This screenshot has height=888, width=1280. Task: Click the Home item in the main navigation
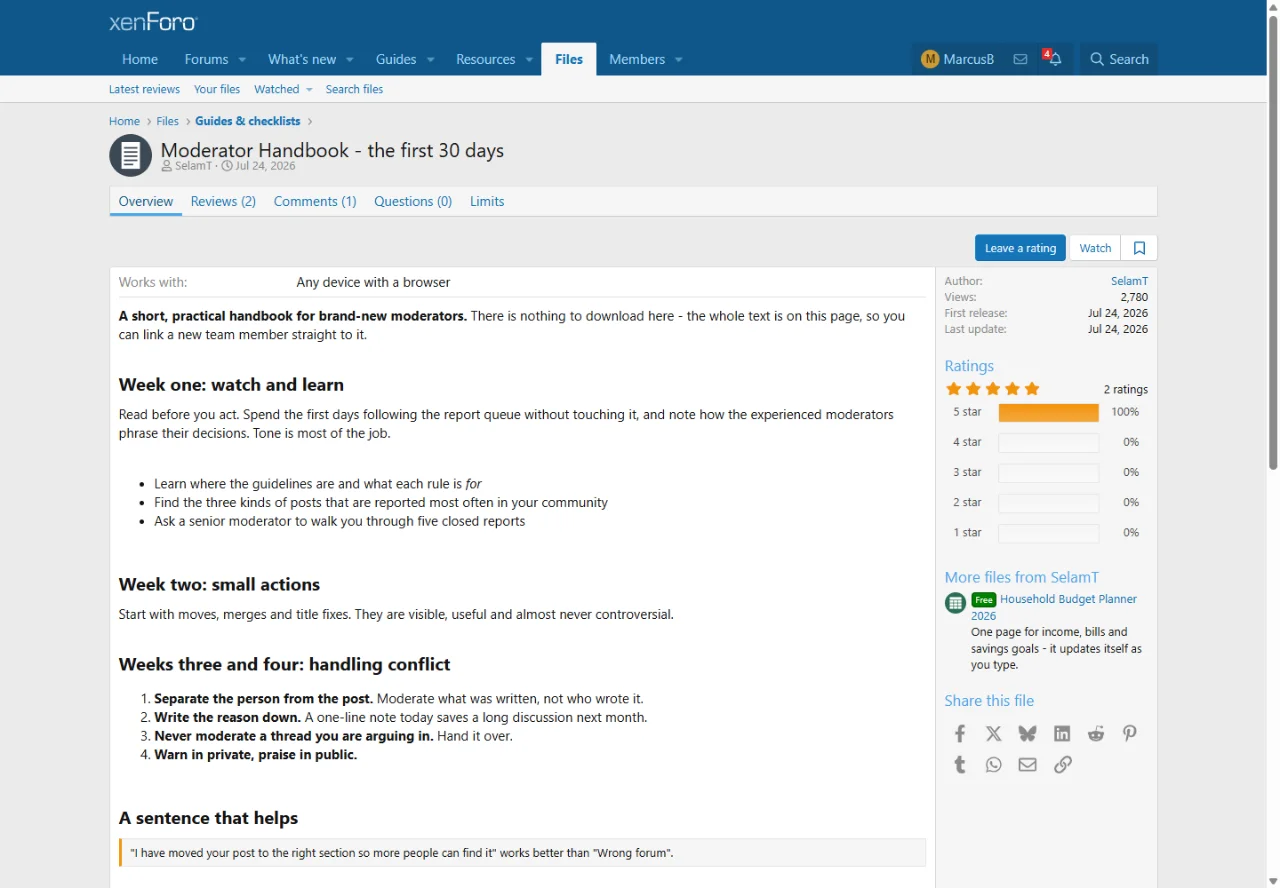pyautogui.click(x=140, y=59)
